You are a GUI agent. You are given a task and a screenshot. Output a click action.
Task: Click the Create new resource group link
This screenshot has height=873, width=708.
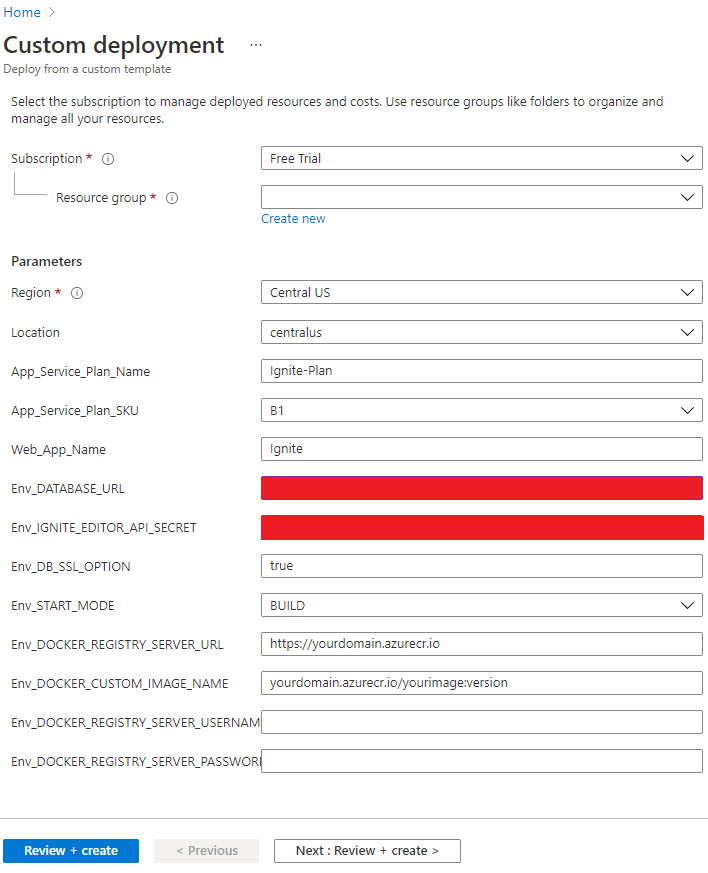click(293, 219)
